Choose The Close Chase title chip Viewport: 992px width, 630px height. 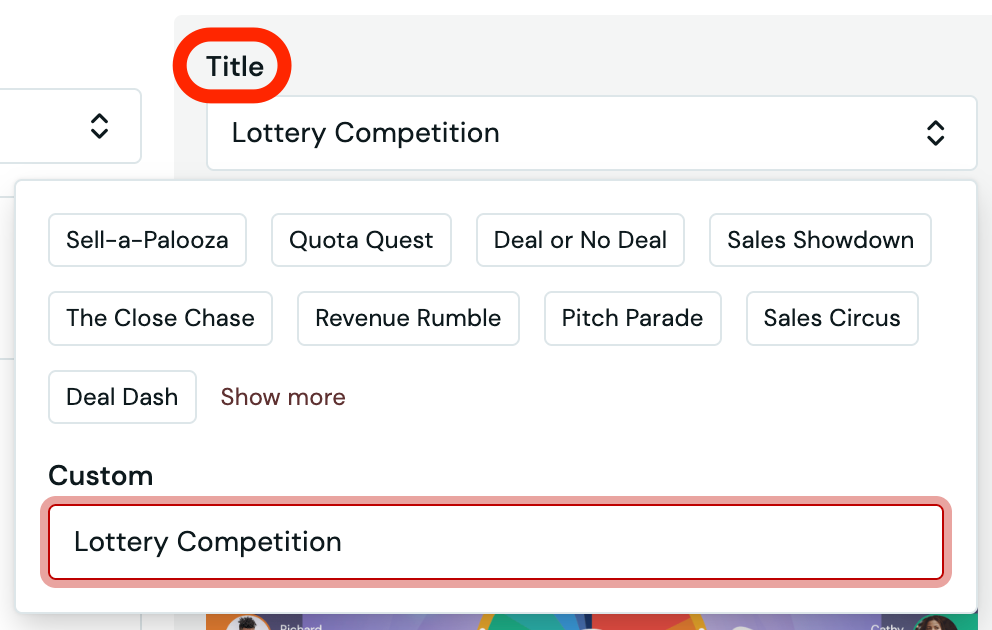tap(160, 318)
